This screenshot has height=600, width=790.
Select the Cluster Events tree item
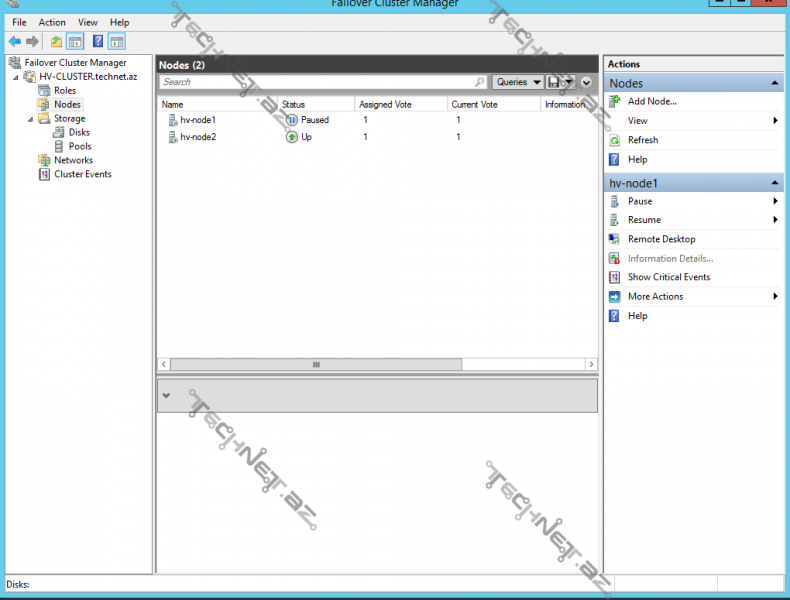point(82,174)
